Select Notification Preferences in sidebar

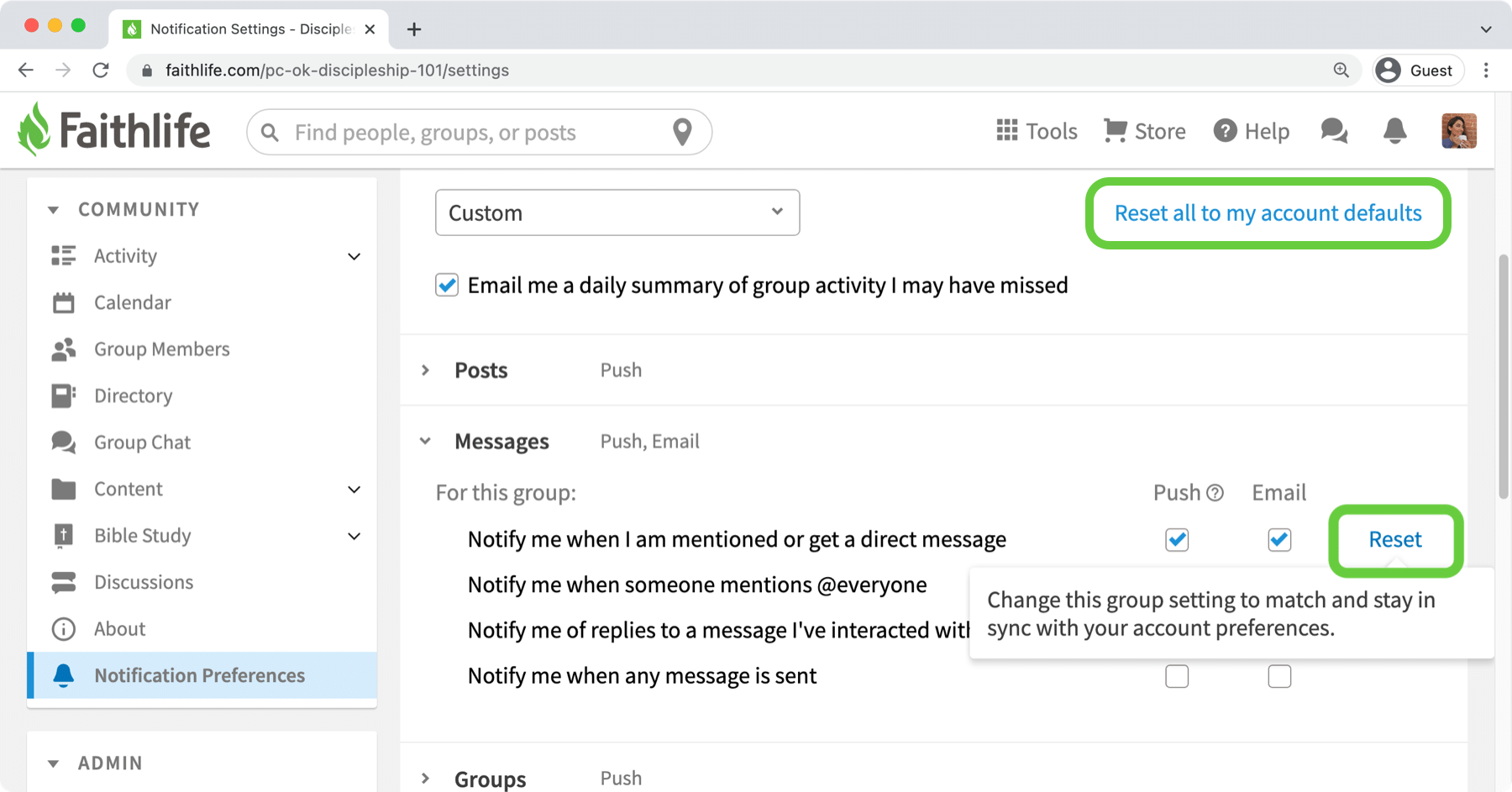(202, 675)
